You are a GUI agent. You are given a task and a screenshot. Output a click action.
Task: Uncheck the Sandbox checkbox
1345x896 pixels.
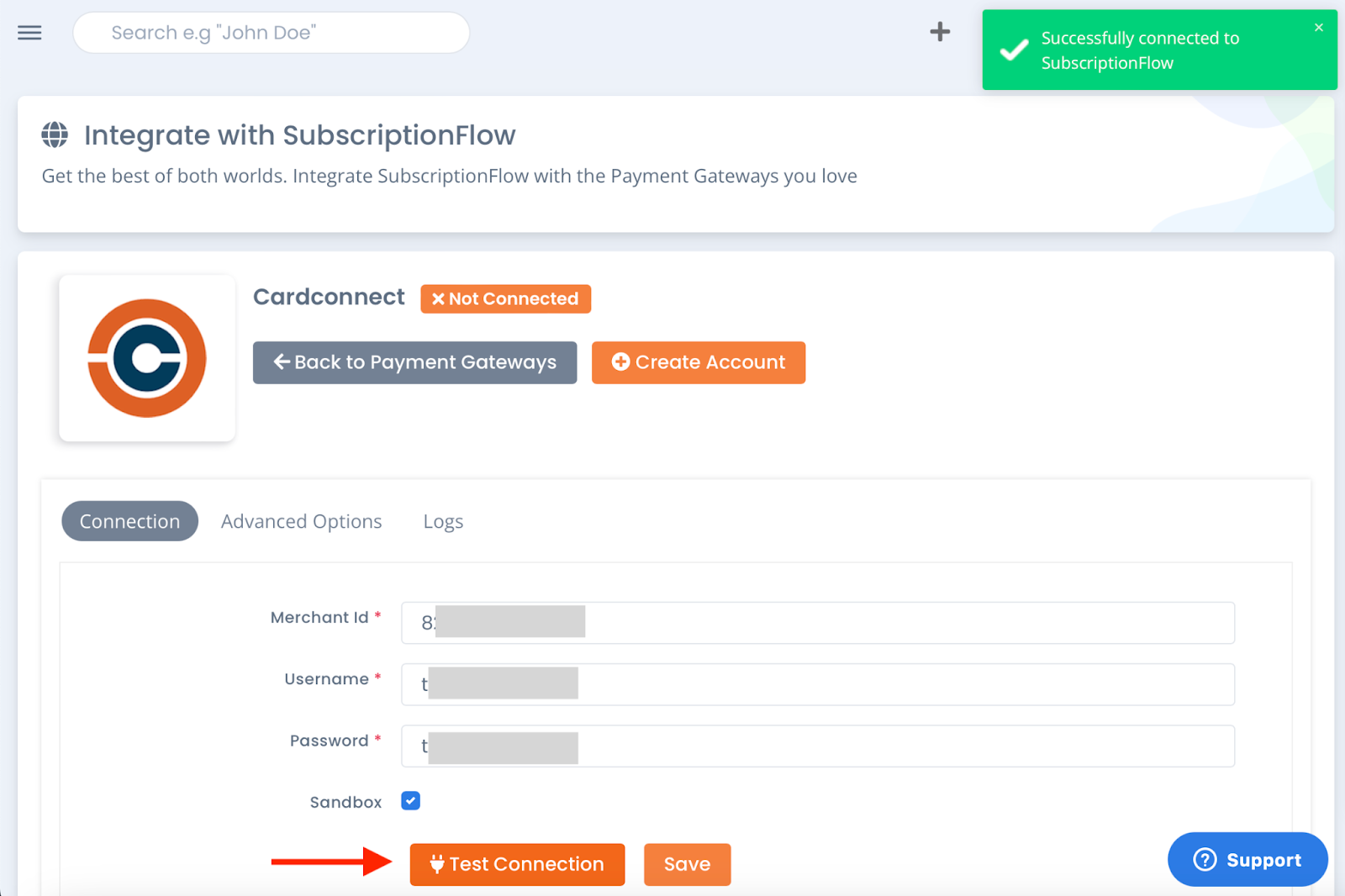click(410, 801)
